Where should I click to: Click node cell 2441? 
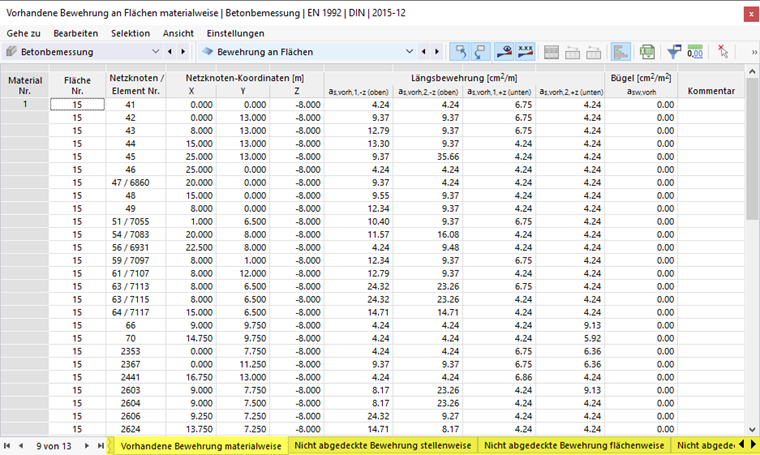pyautogui.click(x=130, y=377)
